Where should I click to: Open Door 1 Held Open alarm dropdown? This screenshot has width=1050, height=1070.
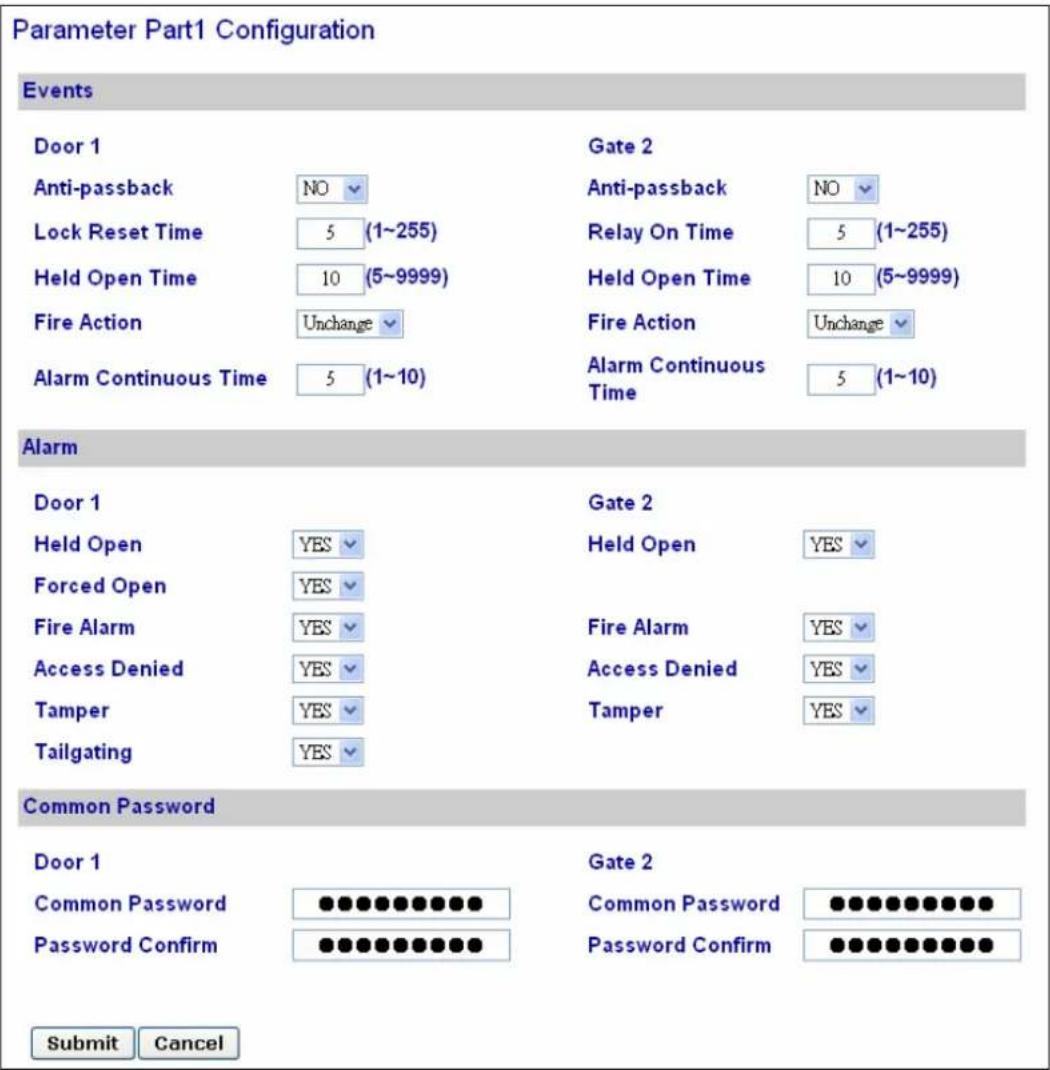click(327, 545)
